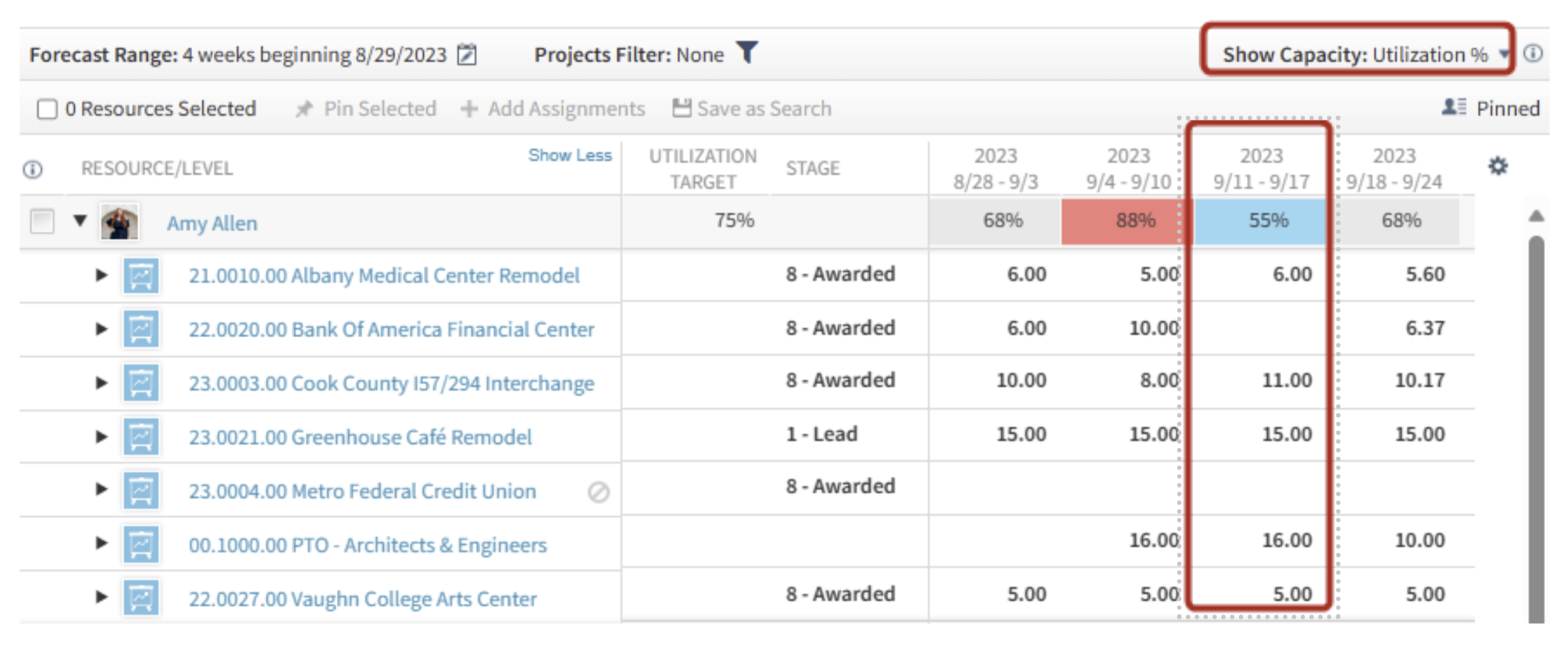Click the Save as Search disk icon
The image size is (1568, 648).
[680, 108]
